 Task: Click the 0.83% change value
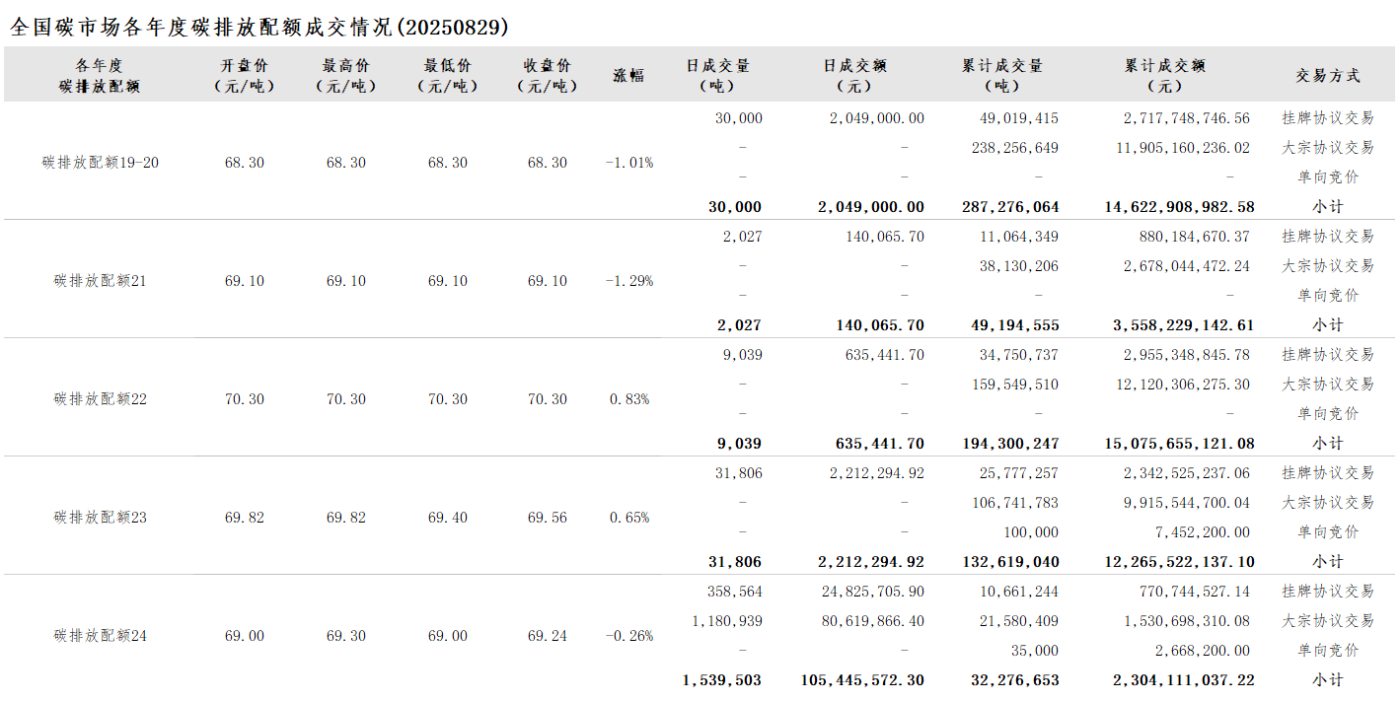coord(629,399)
